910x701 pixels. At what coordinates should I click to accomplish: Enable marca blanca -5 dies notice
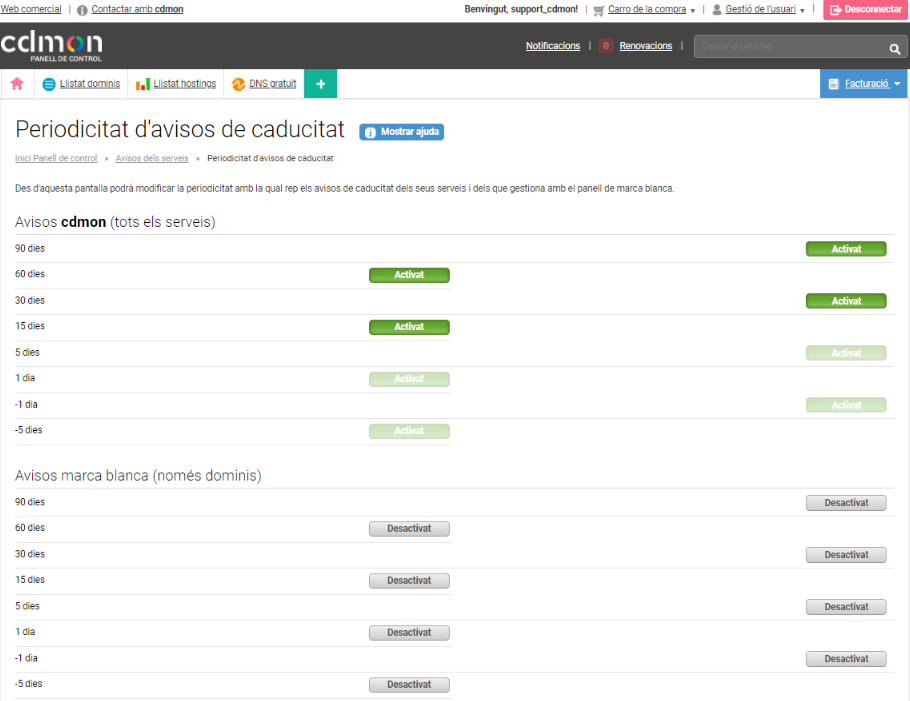coord(409,685)
